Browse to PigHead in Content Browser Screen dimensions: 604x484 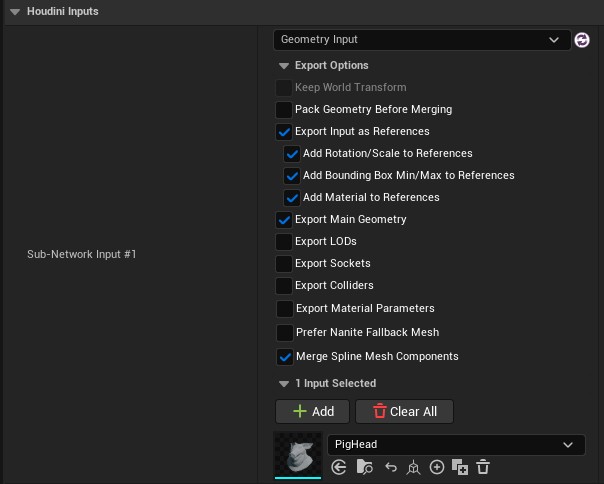[364, 467]
